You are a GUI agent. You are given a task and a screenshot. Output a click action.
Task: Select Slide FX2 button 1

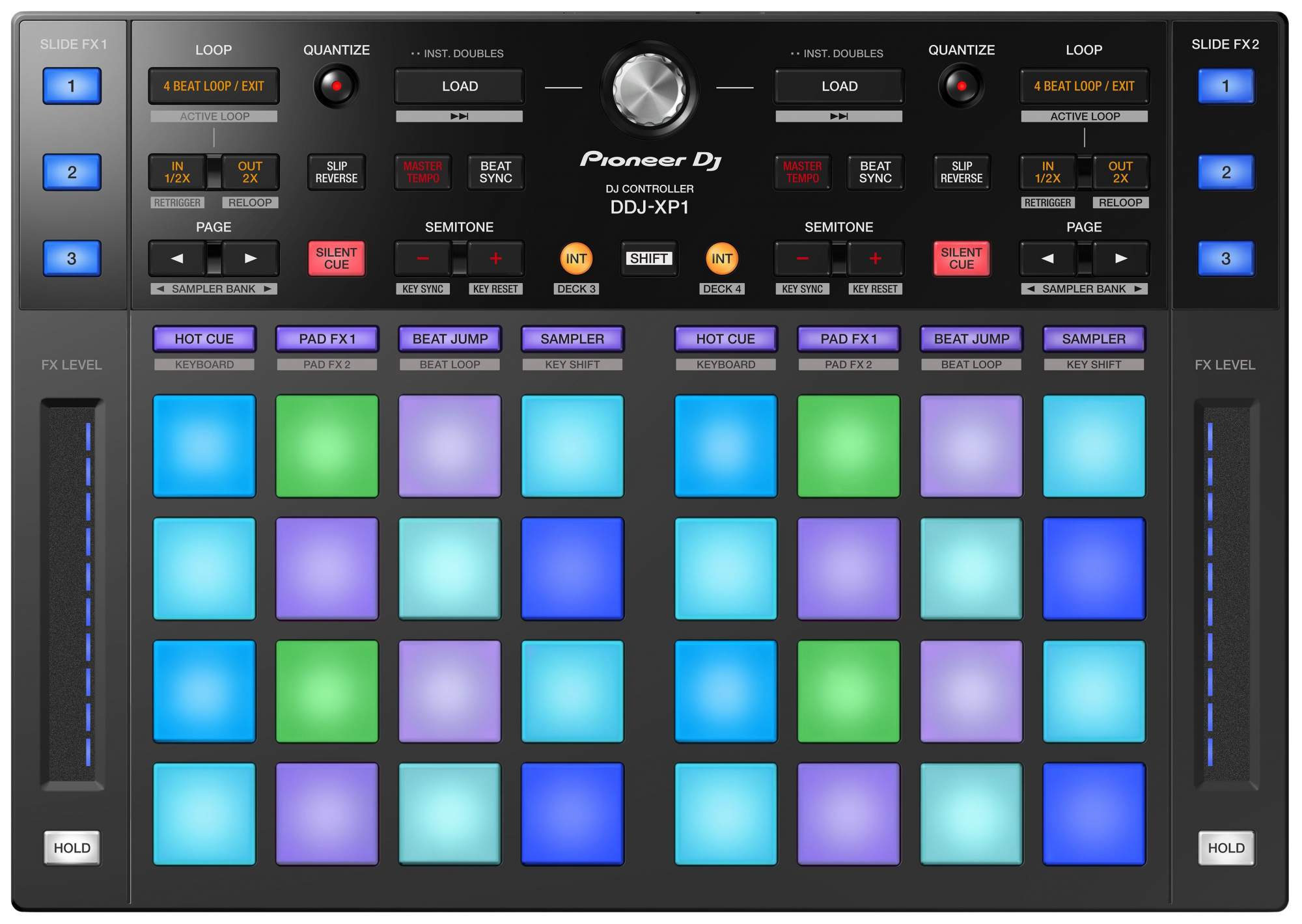pyautogui.click(x=1226, y=86)
